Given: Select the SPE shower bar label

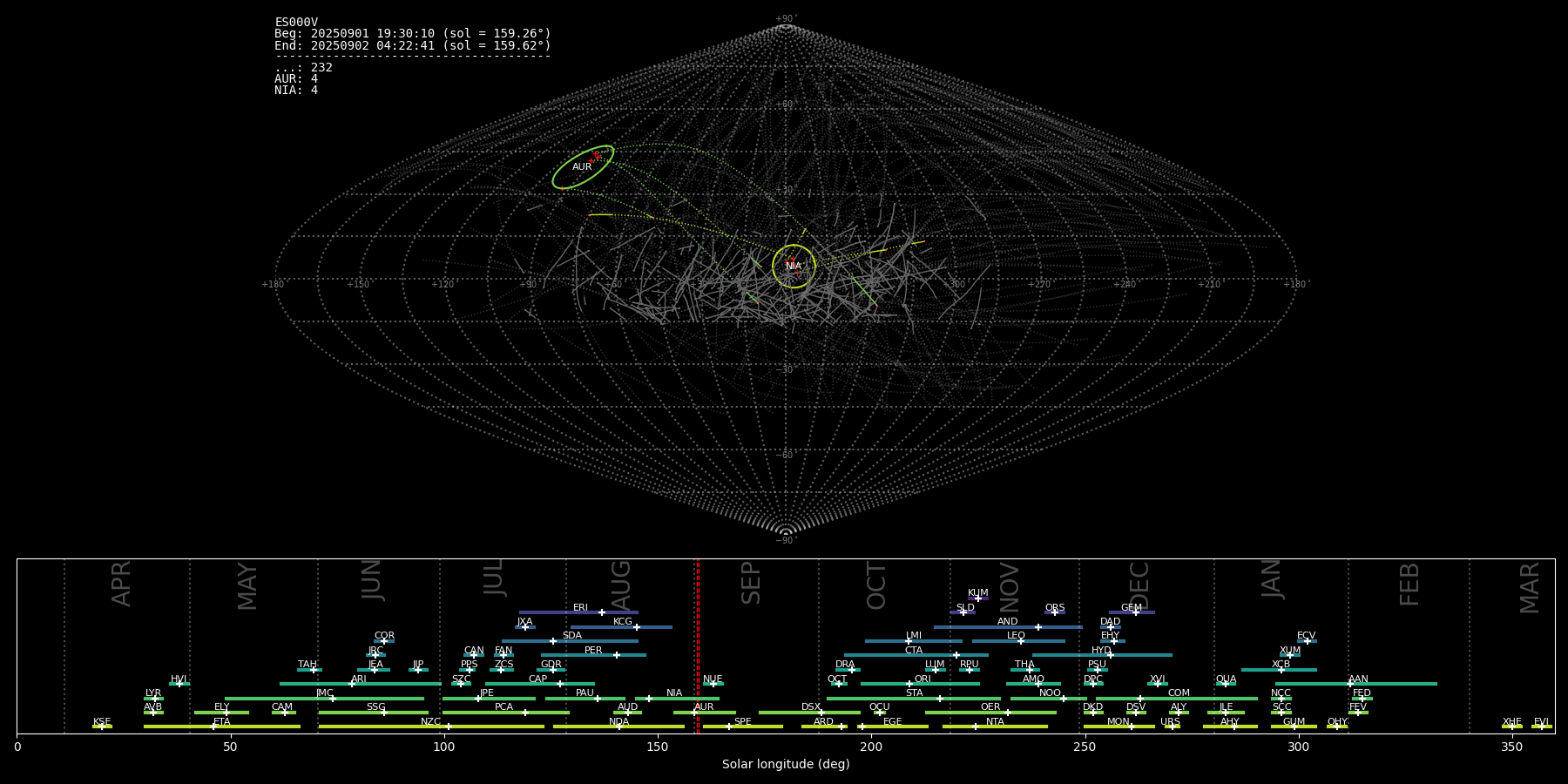Looking at the screenshot, I should [x=743, y=722].
